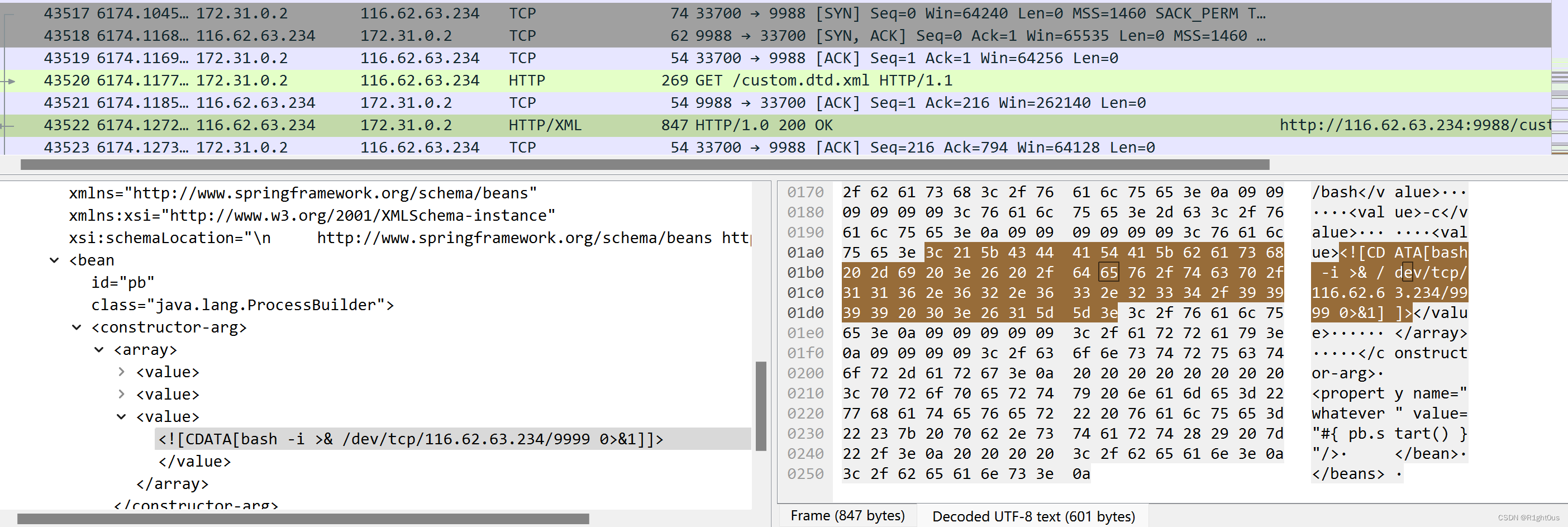Click hex offset 0250 row label
This screenshot has width=1568, height=527.
pyautogui.click(x=805, y=473)
